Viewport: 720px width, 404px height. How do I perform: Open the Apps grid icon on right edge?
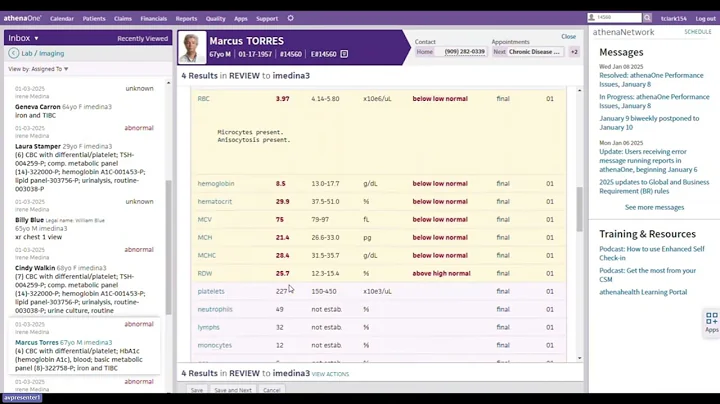pos(712,321)
